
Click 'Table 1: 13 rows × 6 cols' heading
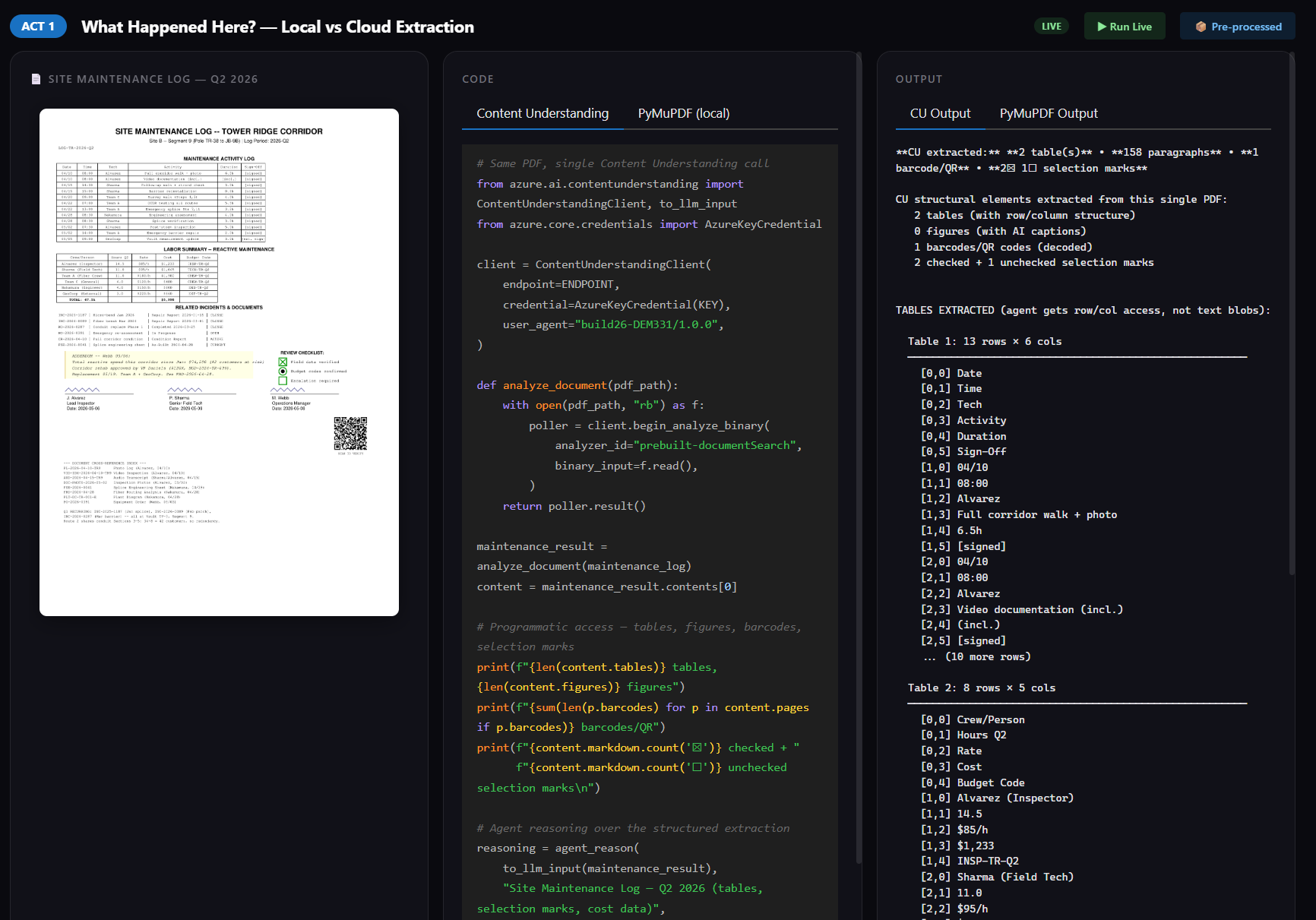click(985, 341)
